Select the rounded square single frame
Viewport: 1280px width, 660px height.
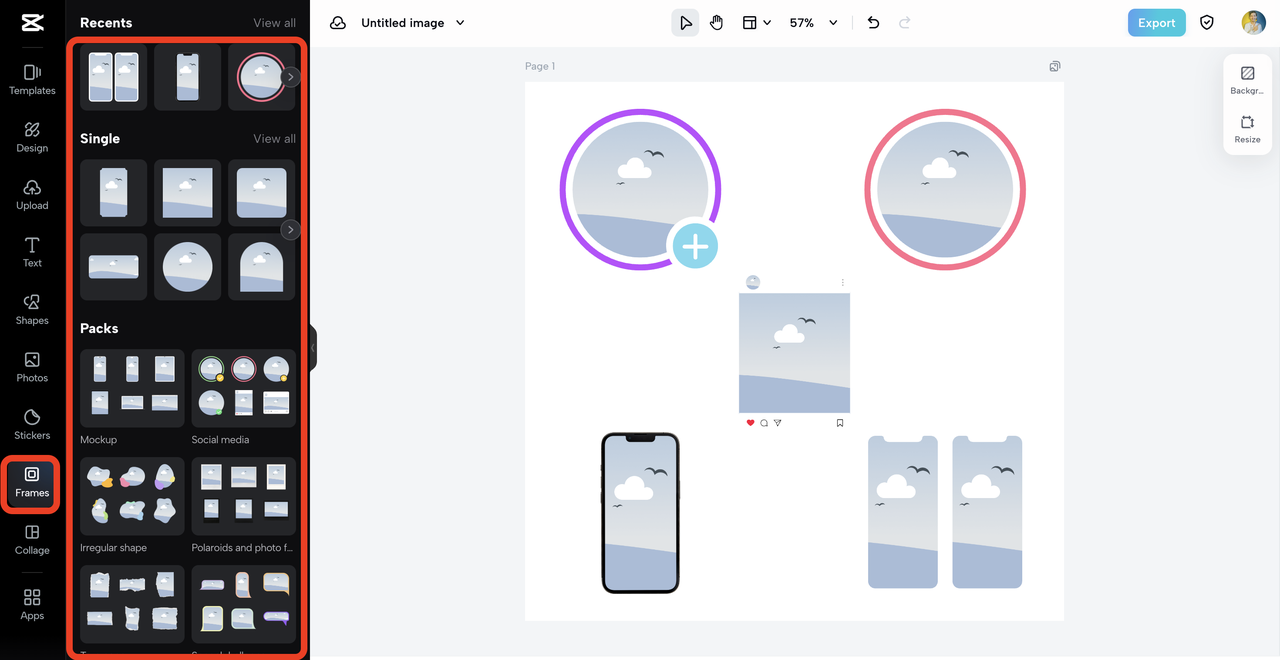pyautogui.click(x=261, y=193)
